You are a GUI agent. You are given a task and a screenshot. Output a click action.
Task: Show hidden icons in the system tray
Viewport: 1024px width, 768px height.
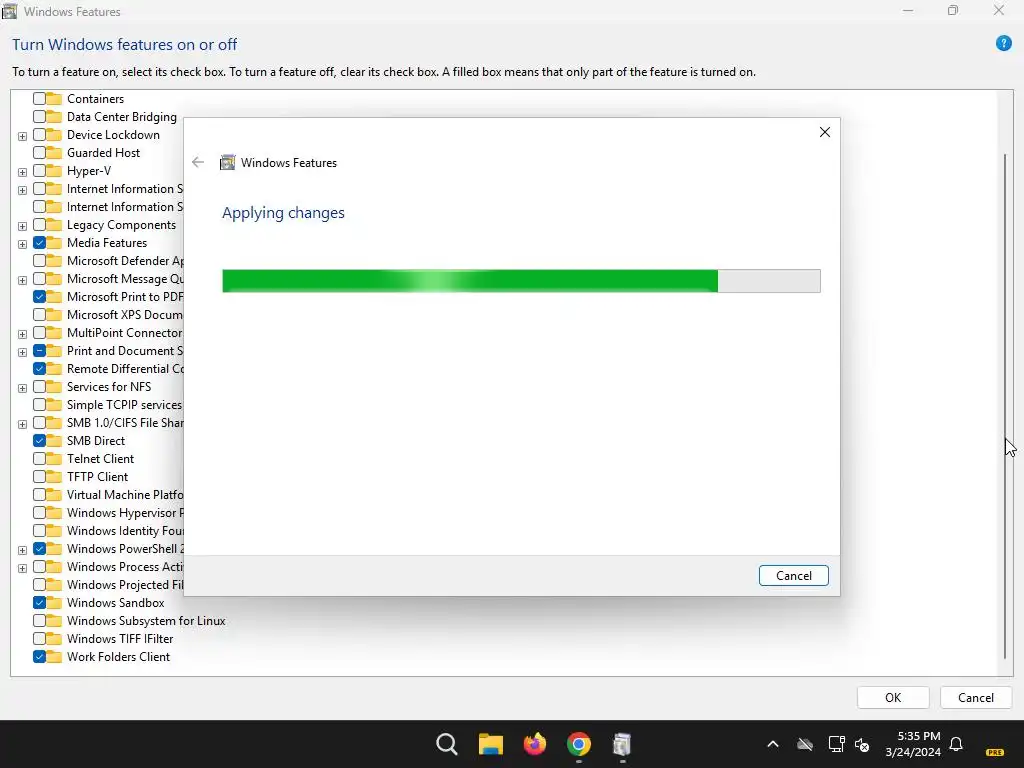[773, 744]
